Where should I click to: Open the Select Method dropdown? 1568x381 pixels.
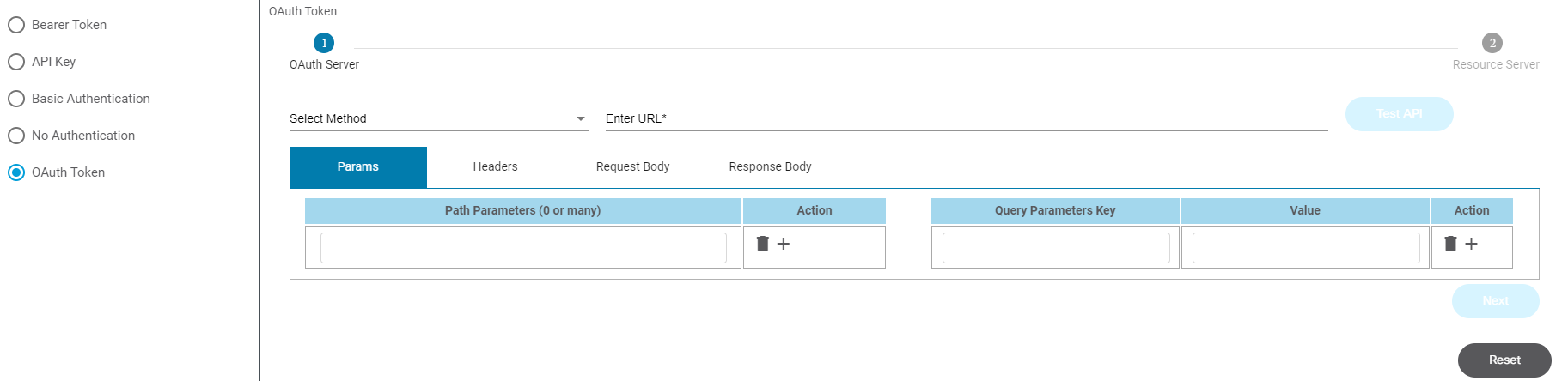point(438,118)
